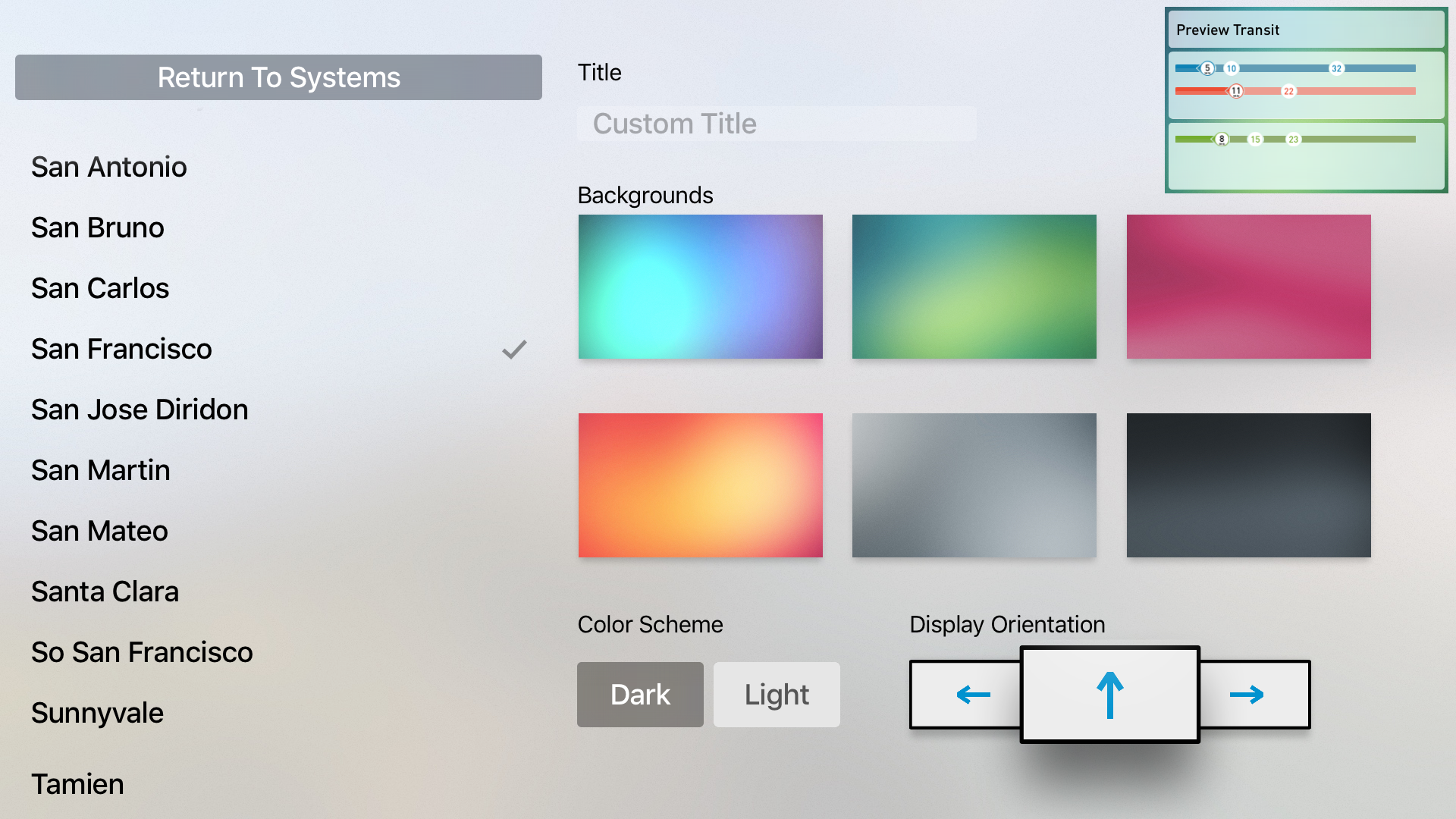Click the Display Orientation label
1456x819 pixels.
pos(1007,624)
